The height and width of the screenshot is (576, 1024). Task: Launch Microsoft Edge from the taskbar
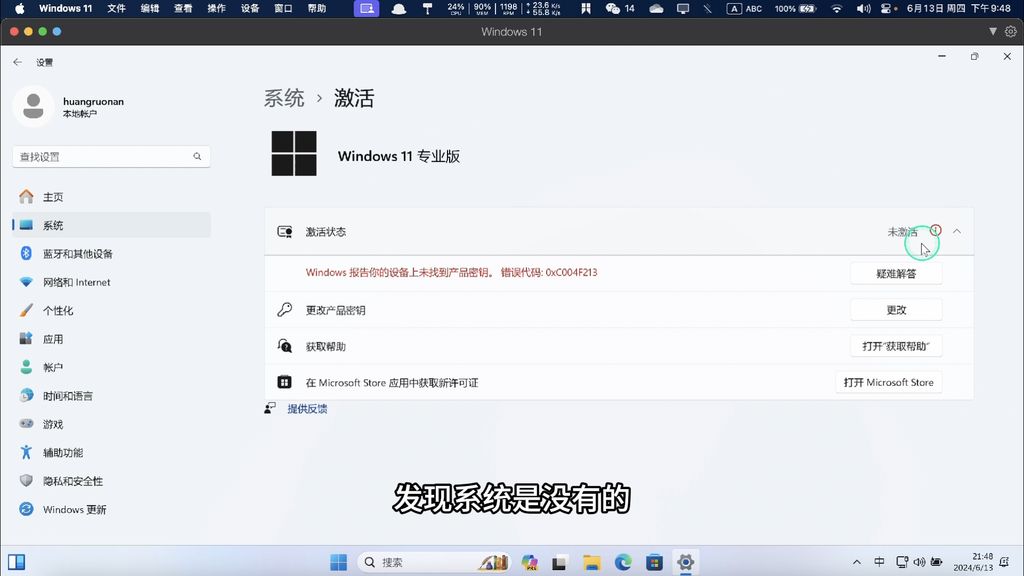623,562
